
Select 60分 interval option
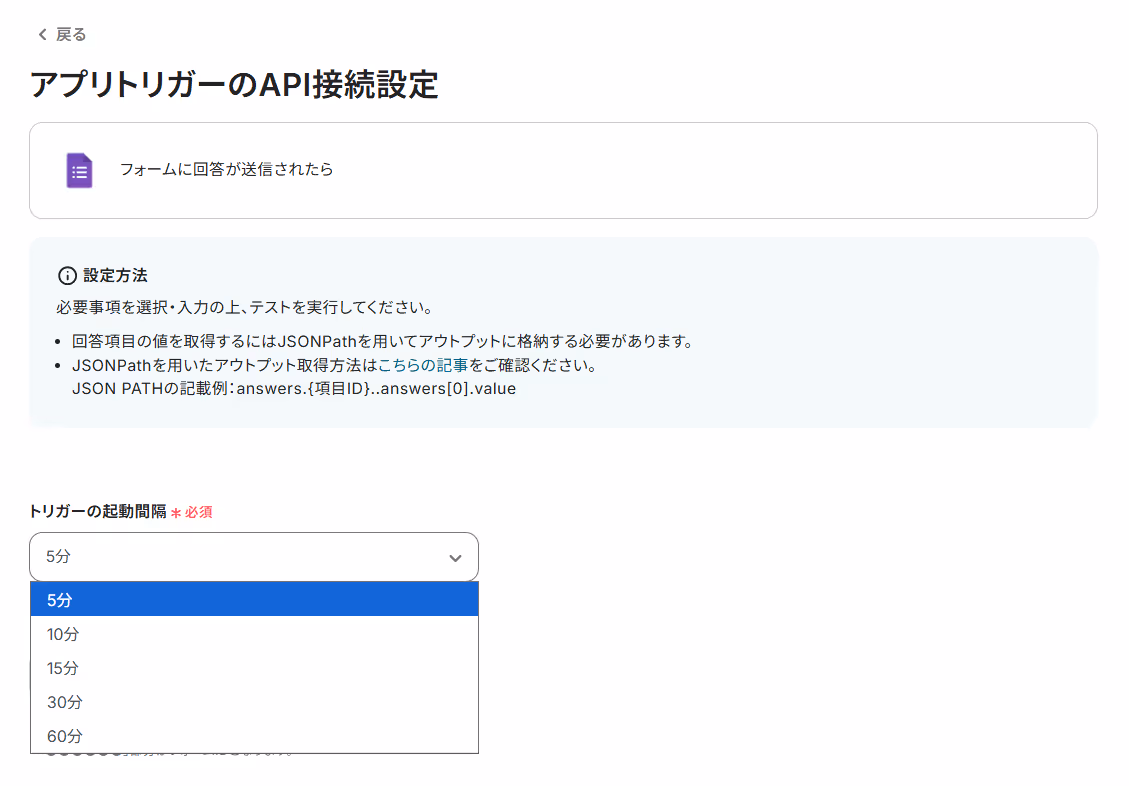[254, 736]
